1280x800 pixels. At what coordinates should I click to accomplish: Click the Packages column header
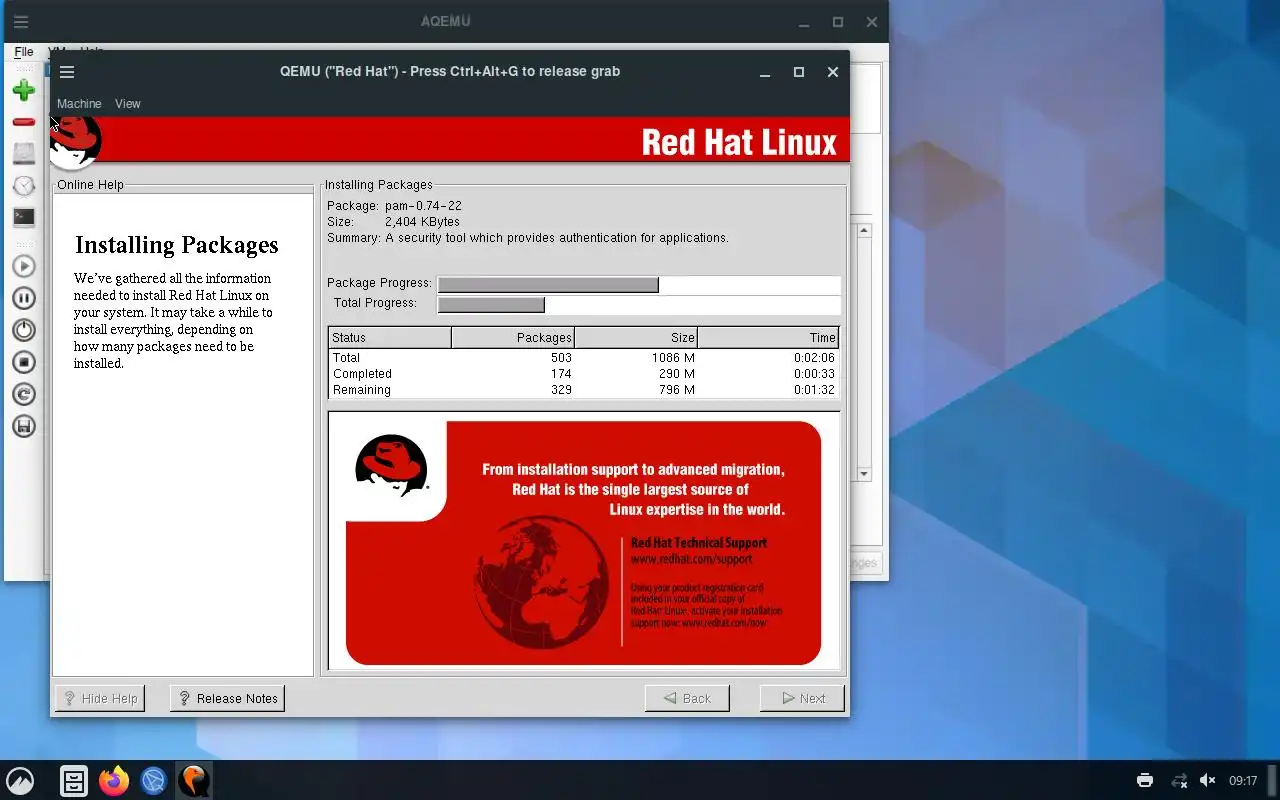513,338
